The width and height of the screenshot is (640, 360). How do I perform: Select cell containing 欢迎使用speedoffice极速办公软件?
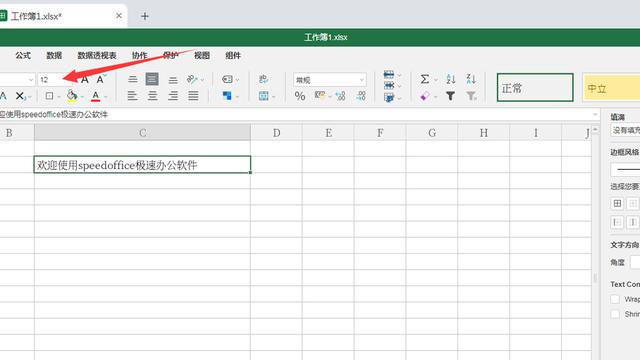pyautogui.click(x=142, y=164)
